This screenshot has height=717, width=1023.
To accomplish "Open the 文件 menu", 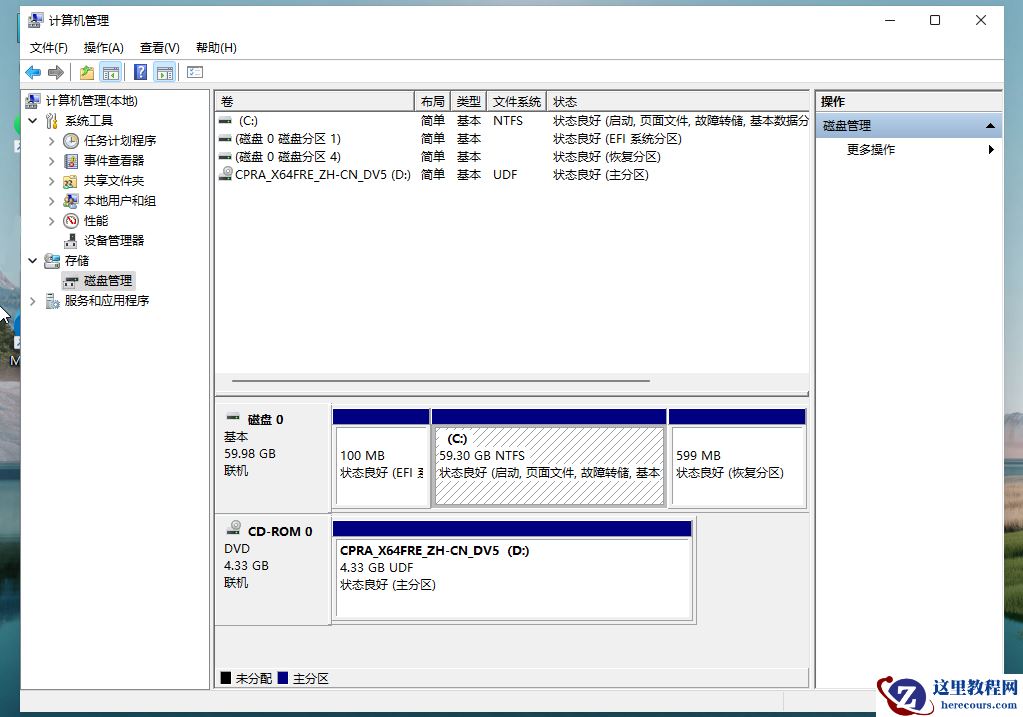I will [48, 47].
